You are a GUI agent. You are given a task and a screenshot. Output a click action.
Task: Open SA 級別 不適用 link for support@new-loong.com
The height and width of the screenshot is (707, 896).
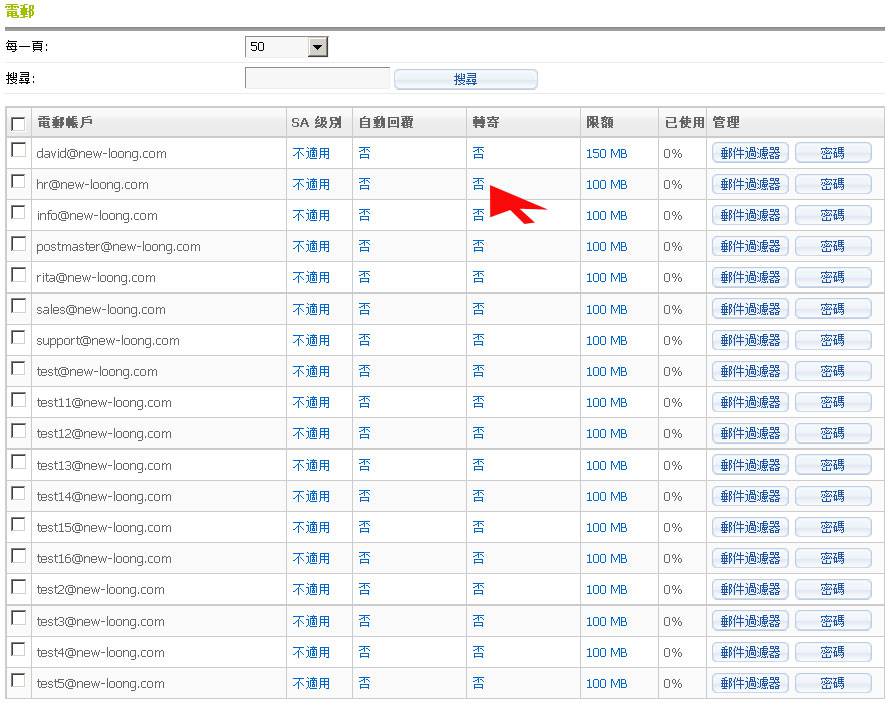click(x=311, y=341)
